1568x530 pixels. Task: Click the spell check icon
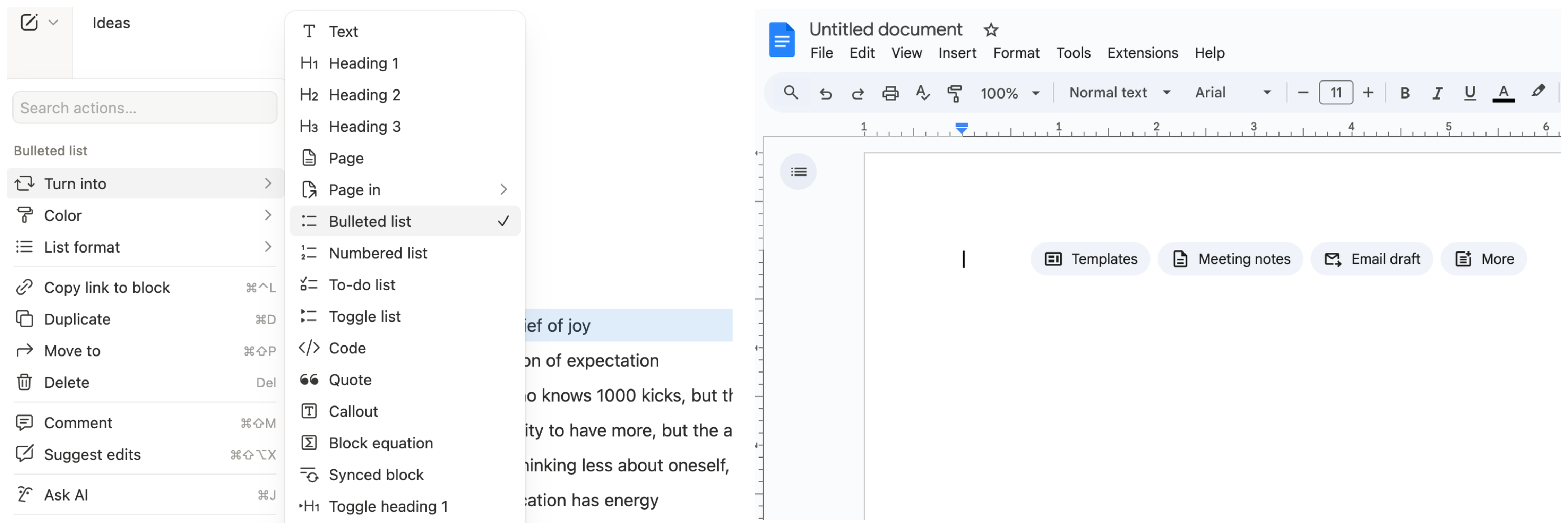922,93
